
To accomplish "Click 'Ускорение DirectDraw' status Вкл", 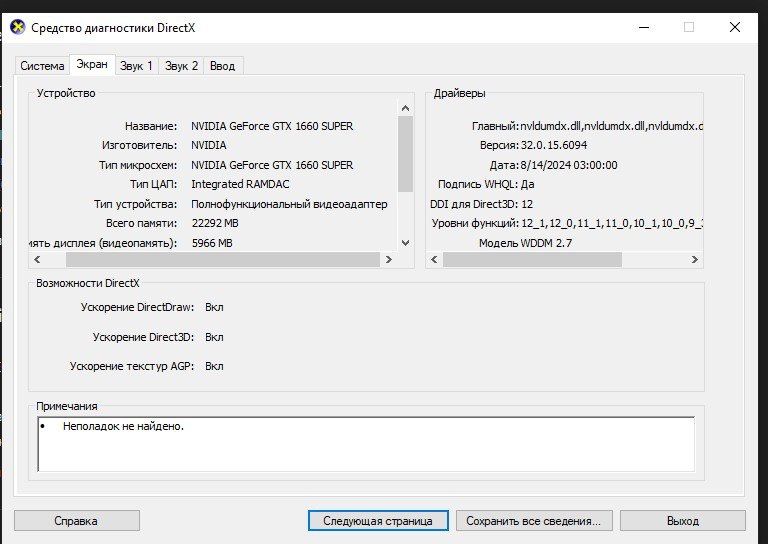I will click(214, 307).
